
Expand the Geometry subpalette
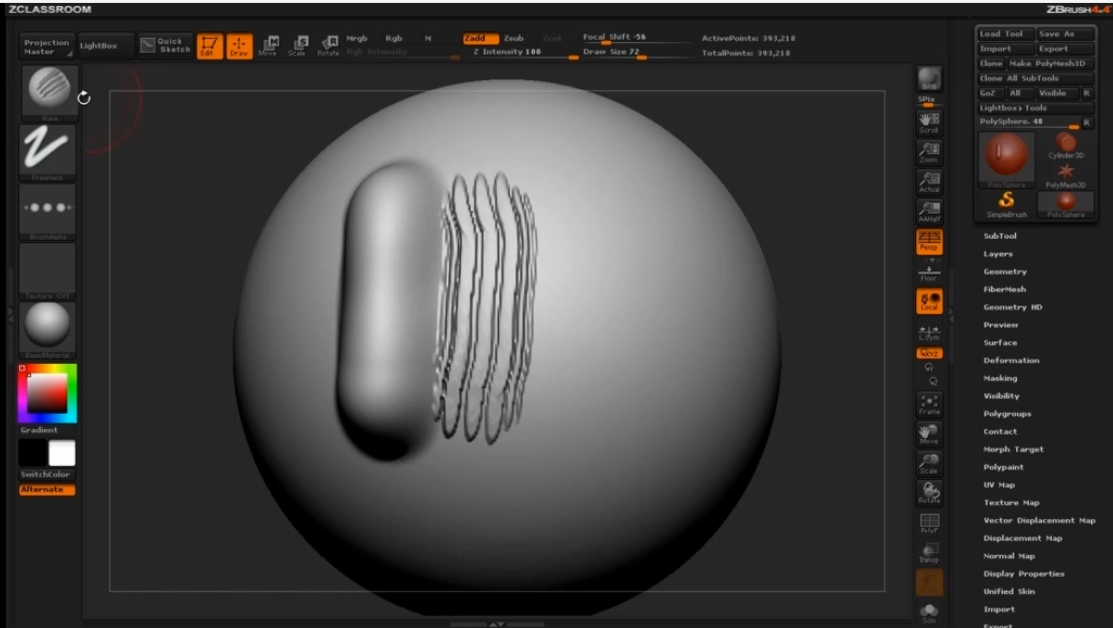point(1004,272)
